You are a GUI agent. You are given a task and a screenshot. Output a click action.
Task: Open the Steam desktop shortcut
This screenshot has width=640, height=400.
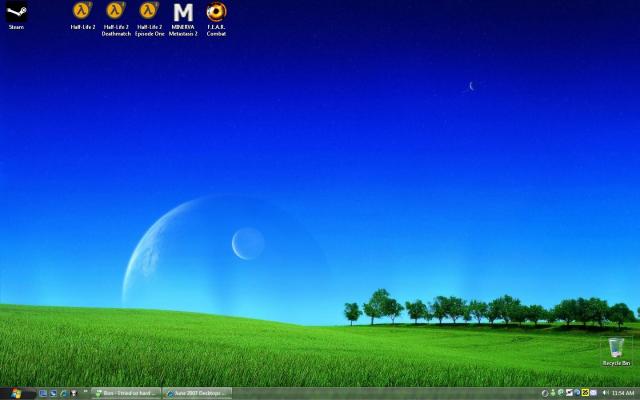[x=16, y=16]
